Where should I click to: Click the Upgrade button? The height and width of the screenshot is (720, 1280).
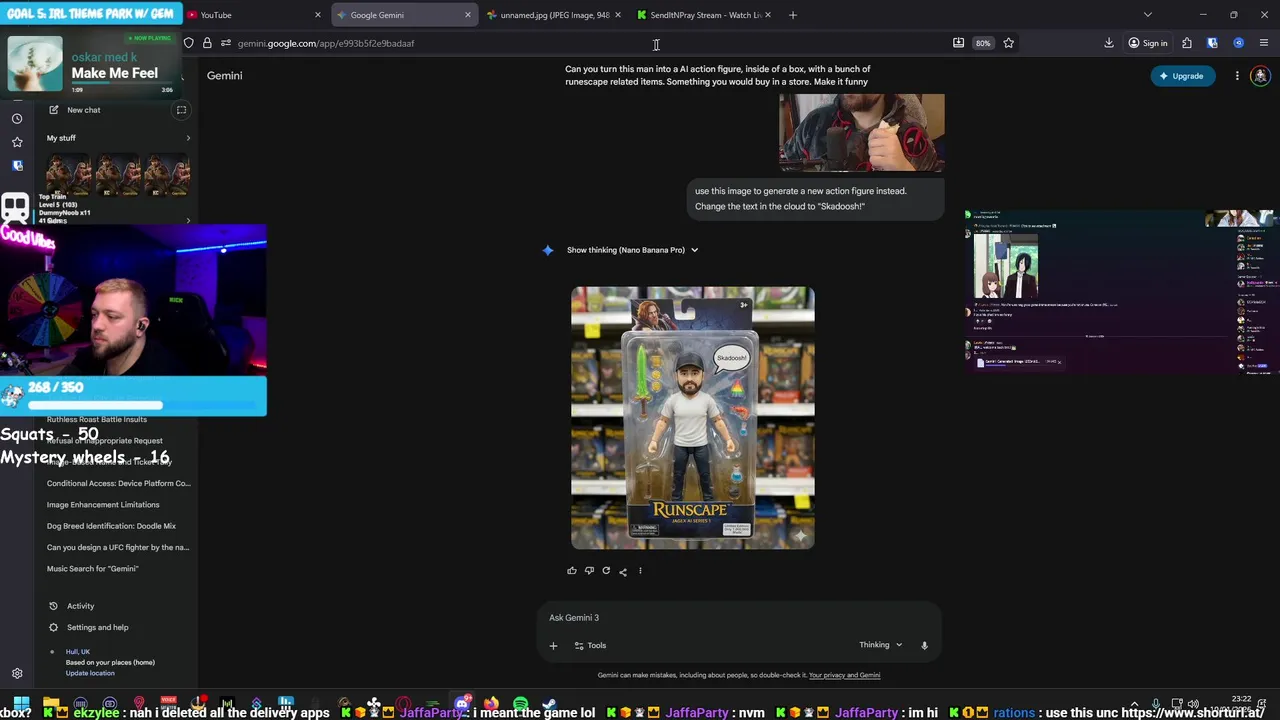[x=1183, y=76]
